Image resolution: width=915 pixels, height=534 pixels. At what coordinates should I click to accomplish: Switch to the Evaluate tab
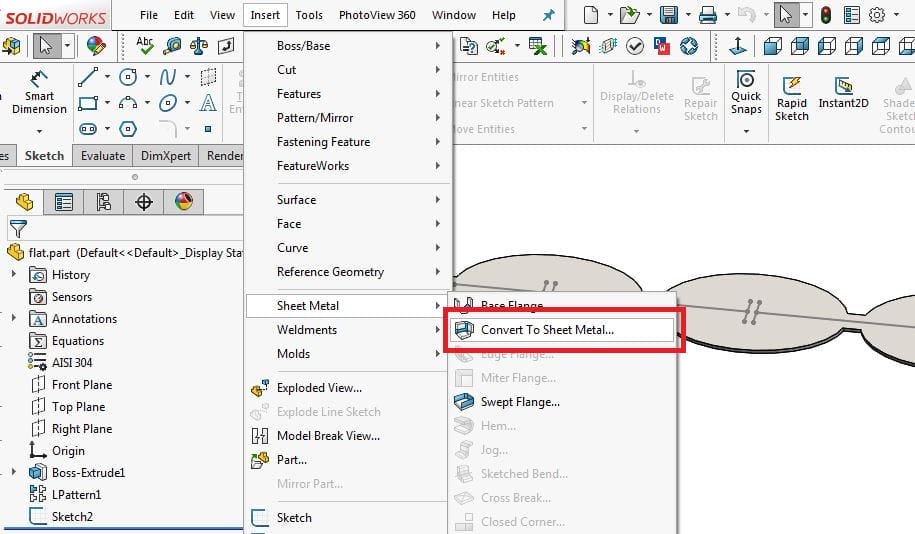103,156
